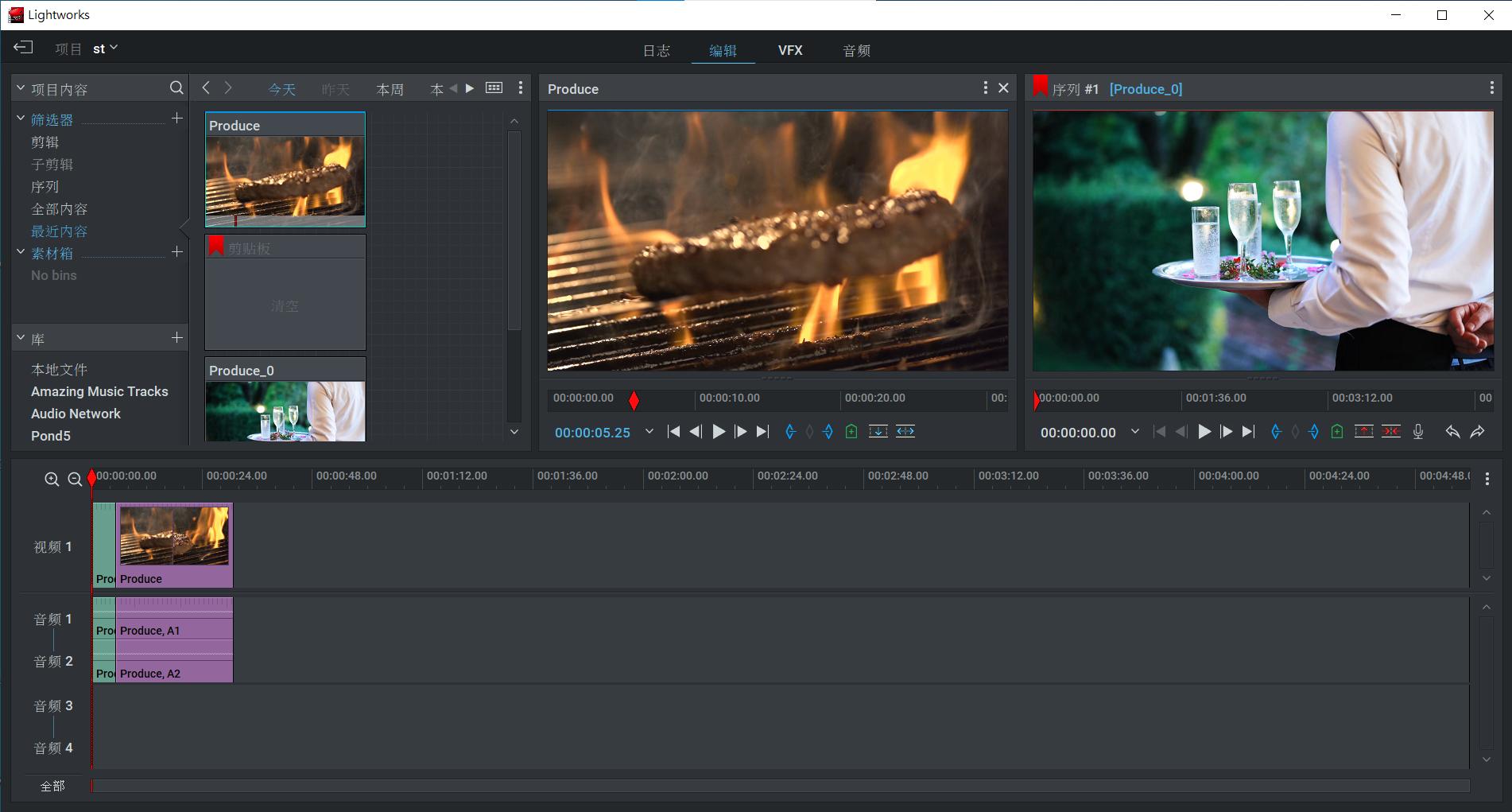Click the undo arrow in sequence viewer
The height and width of the screenshot is (812, 1512).
(x=1452, y=432)
